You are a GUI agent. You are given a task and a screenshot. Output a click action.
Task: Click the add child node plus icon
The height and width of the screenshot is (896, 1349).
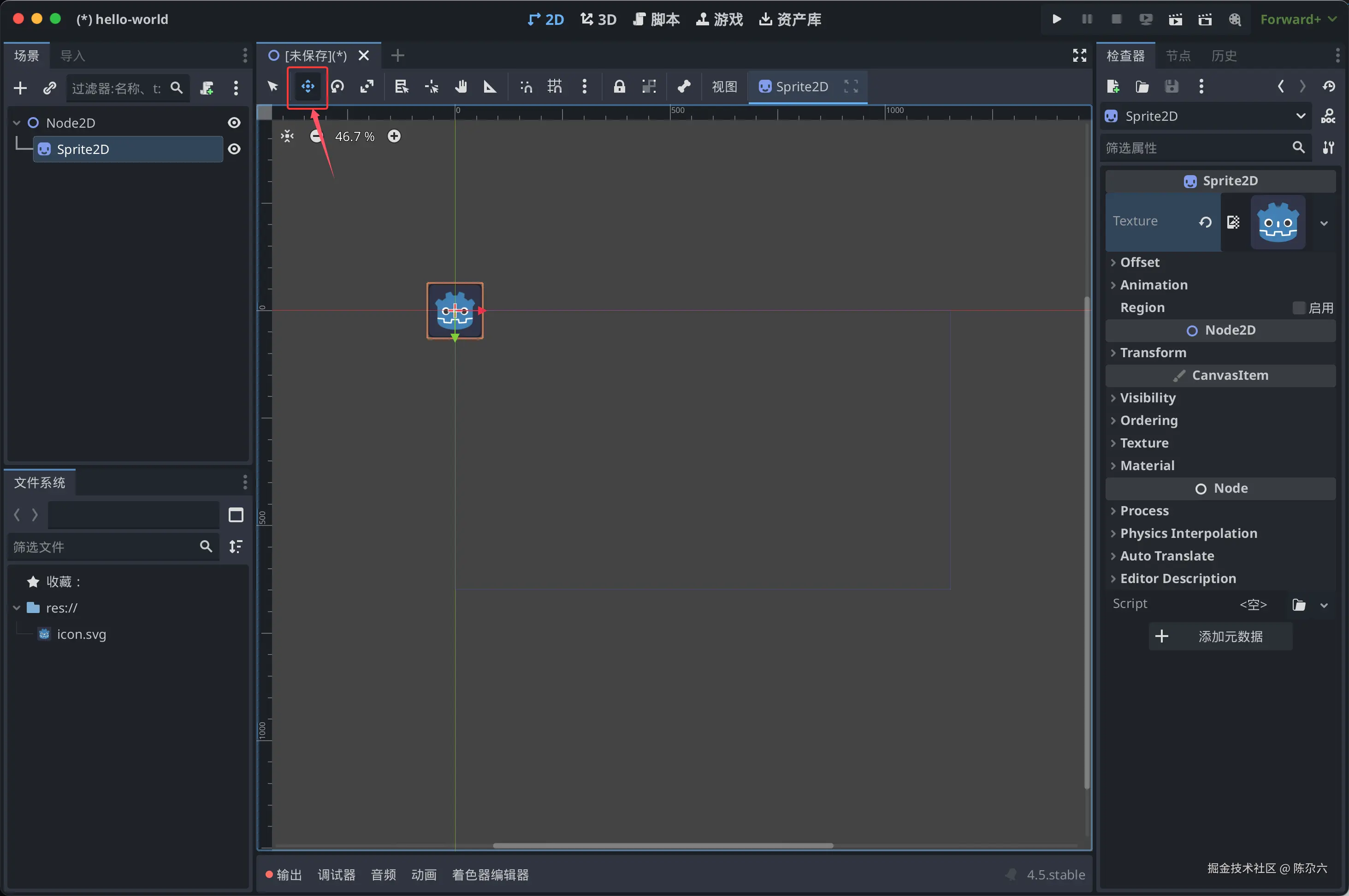click(20, 88)
